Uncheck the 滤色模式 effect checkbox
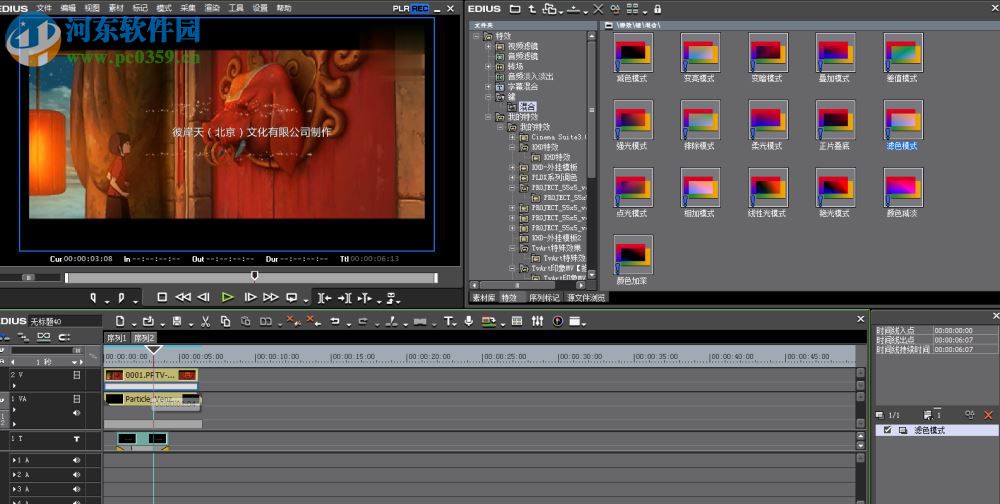Viewport: 1000px width, 504px height. (x=887, y=430)
